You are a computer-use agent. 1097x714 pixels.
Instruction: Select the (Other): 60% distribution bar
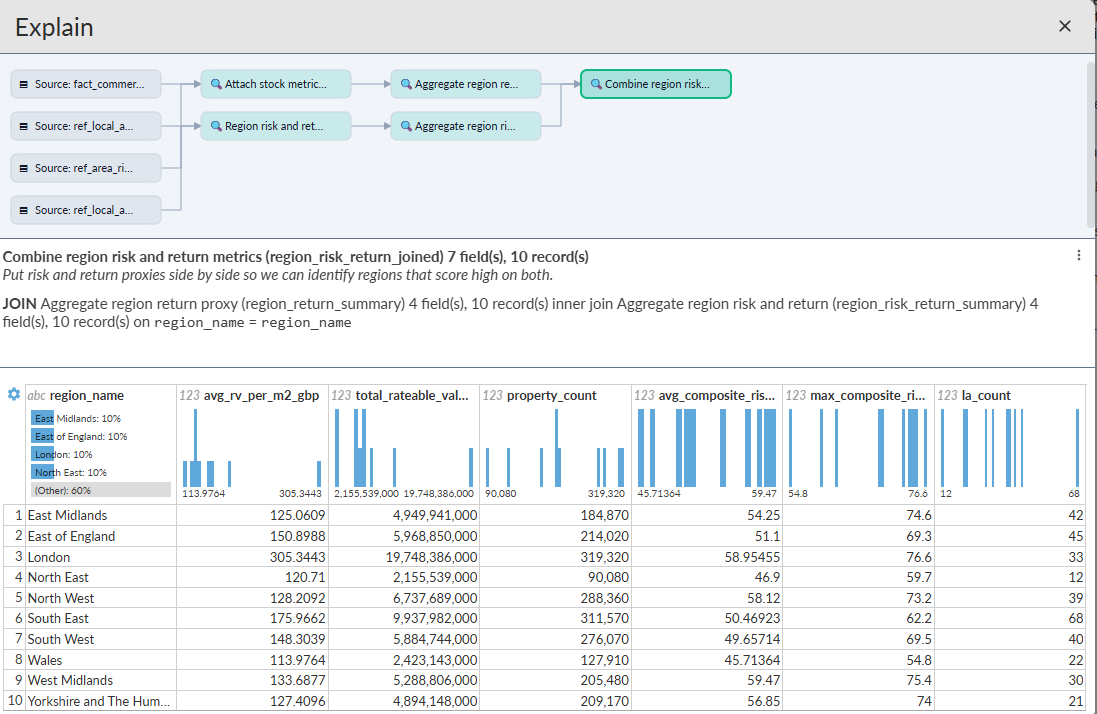(101, 490)
